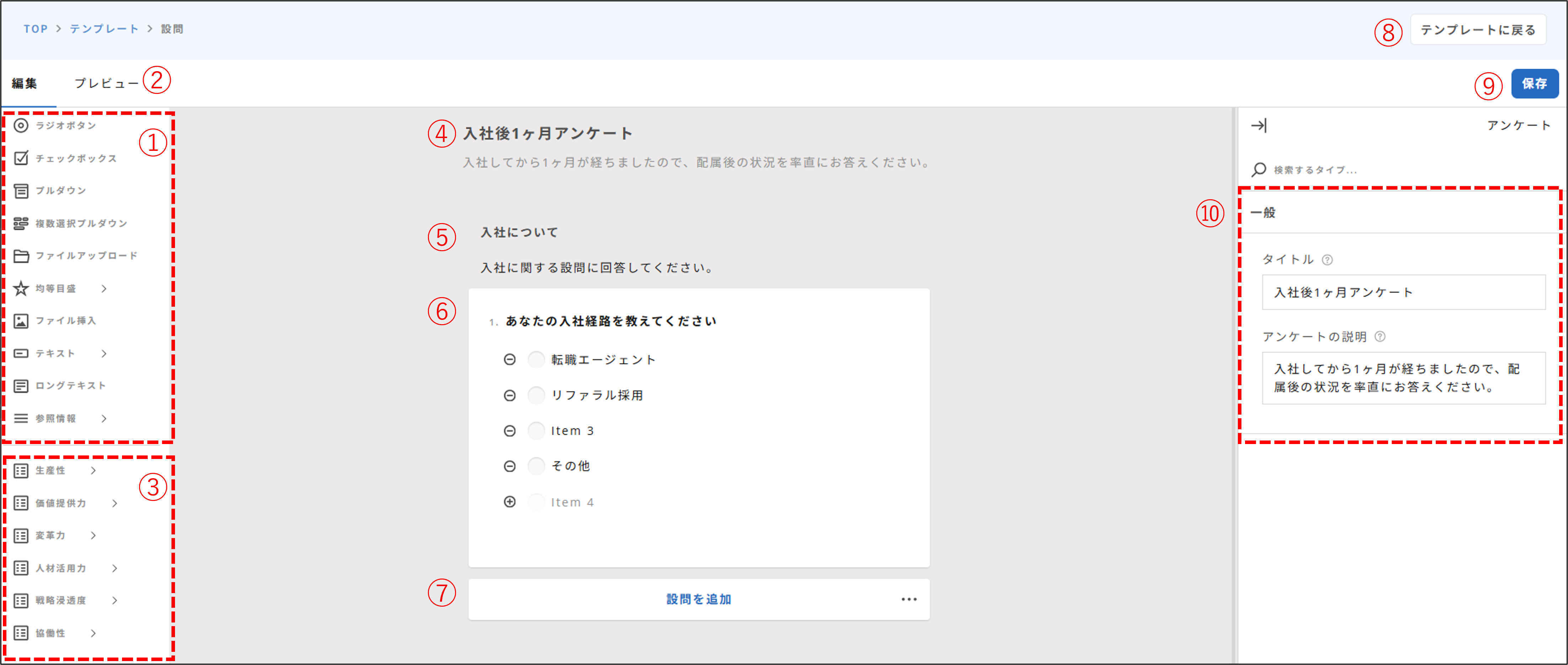Click the 保存 save button
The height and width of the screenshot is (665, 1568).
(x=1535, y=83)
